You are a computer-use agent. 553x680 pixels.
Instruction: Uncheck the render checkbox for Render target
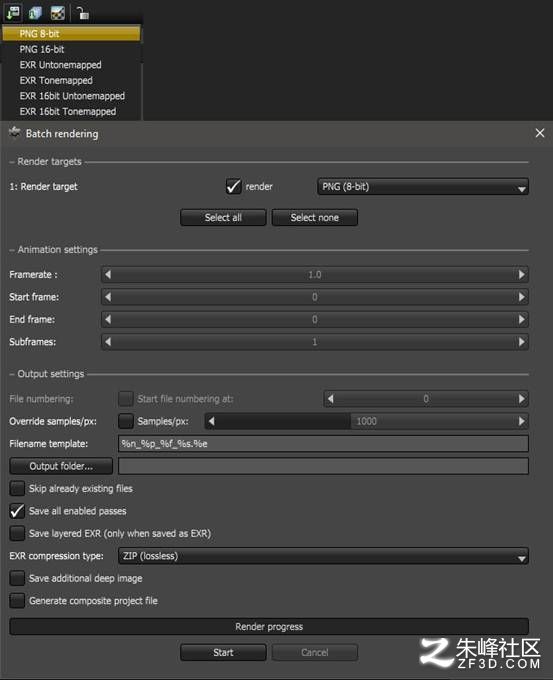coord(233,186)
